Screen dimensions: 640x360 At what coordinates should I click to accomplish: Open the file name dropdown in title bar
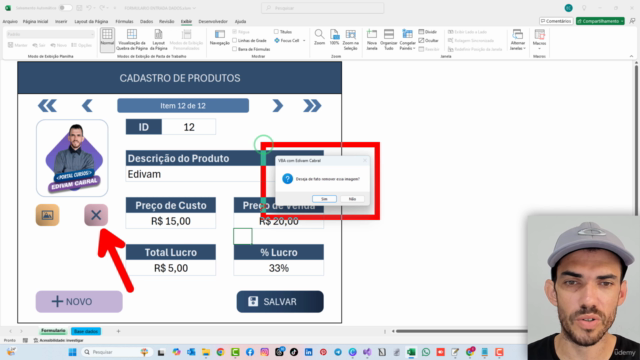(x=194, y=8)
